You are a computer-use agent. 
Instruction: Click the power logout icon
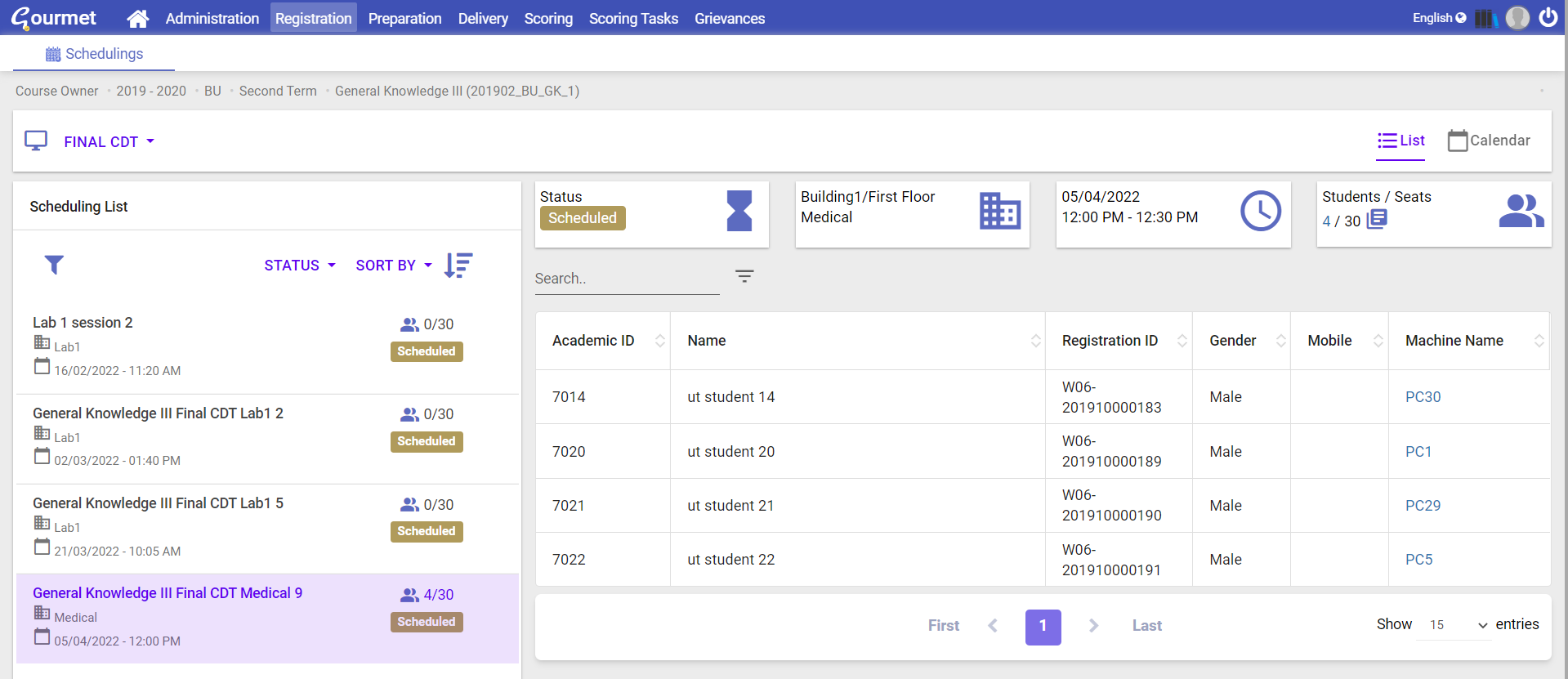(x=1548, y=17)
